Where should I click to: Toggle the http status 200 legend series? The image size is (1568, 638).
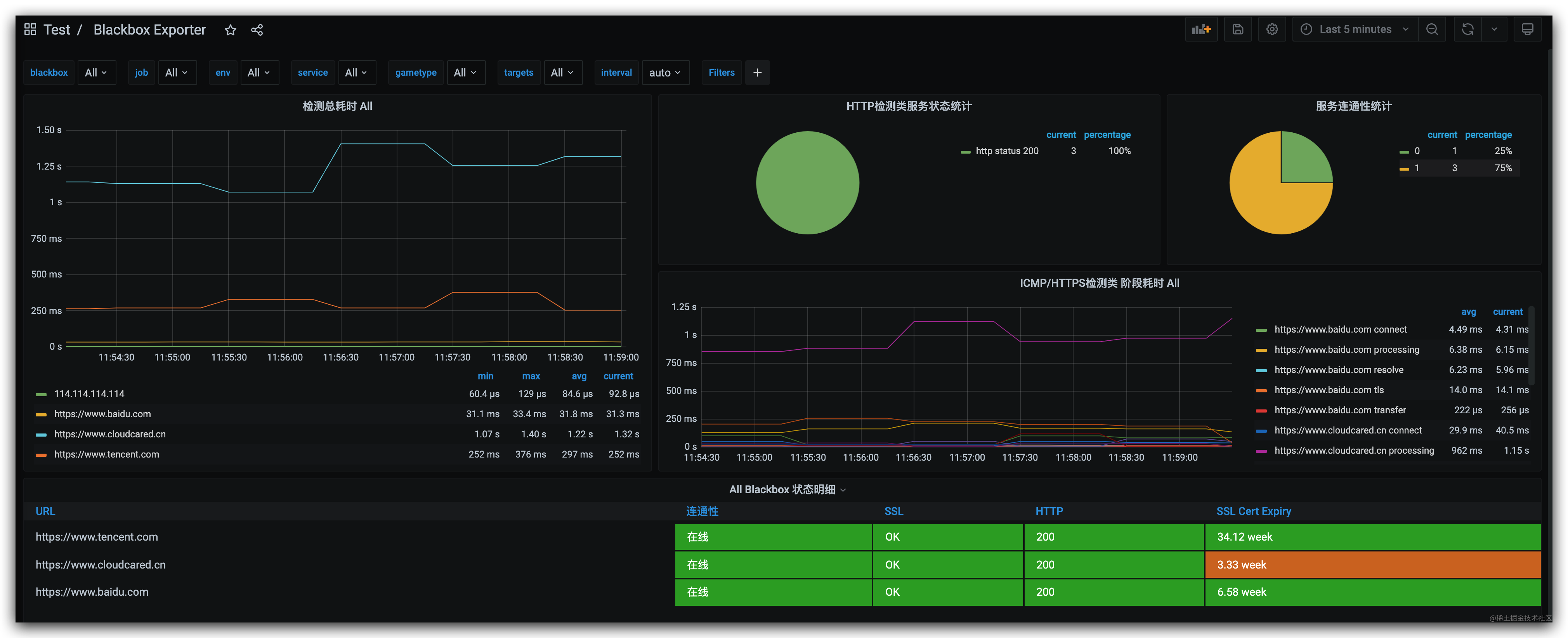coord(1007,151)
